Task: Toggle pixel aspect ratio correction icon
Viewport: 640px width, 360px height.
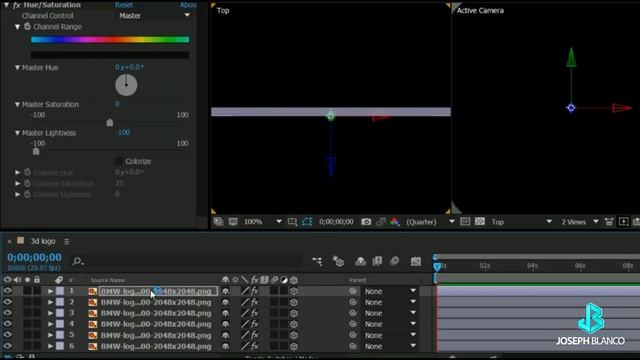Action: (x=609, y=222)
